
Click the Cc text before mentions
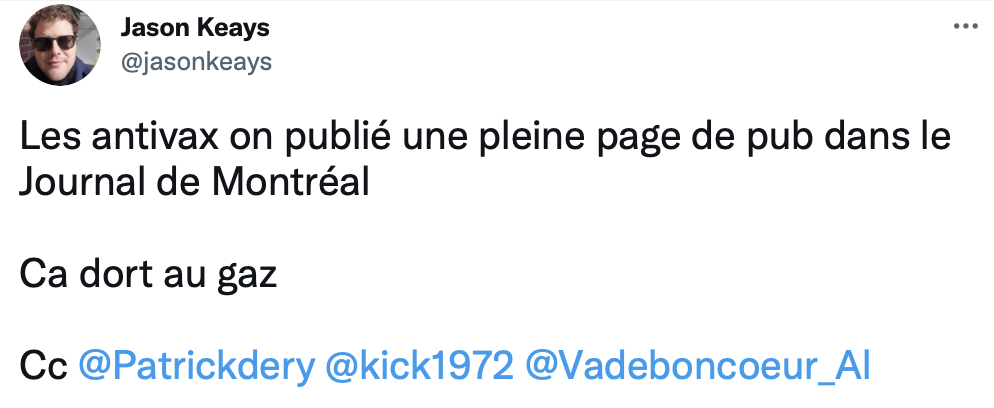click(x=43, y=366)
